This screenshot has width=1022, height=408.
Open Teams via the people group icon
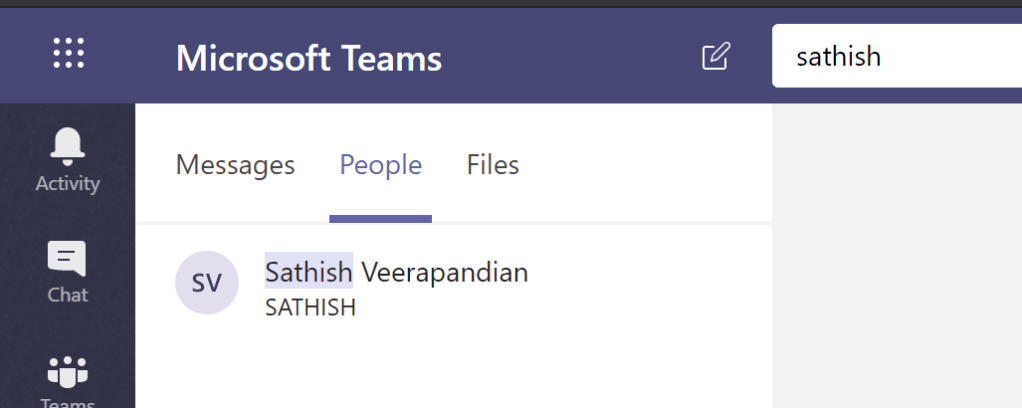pos(68,370)
